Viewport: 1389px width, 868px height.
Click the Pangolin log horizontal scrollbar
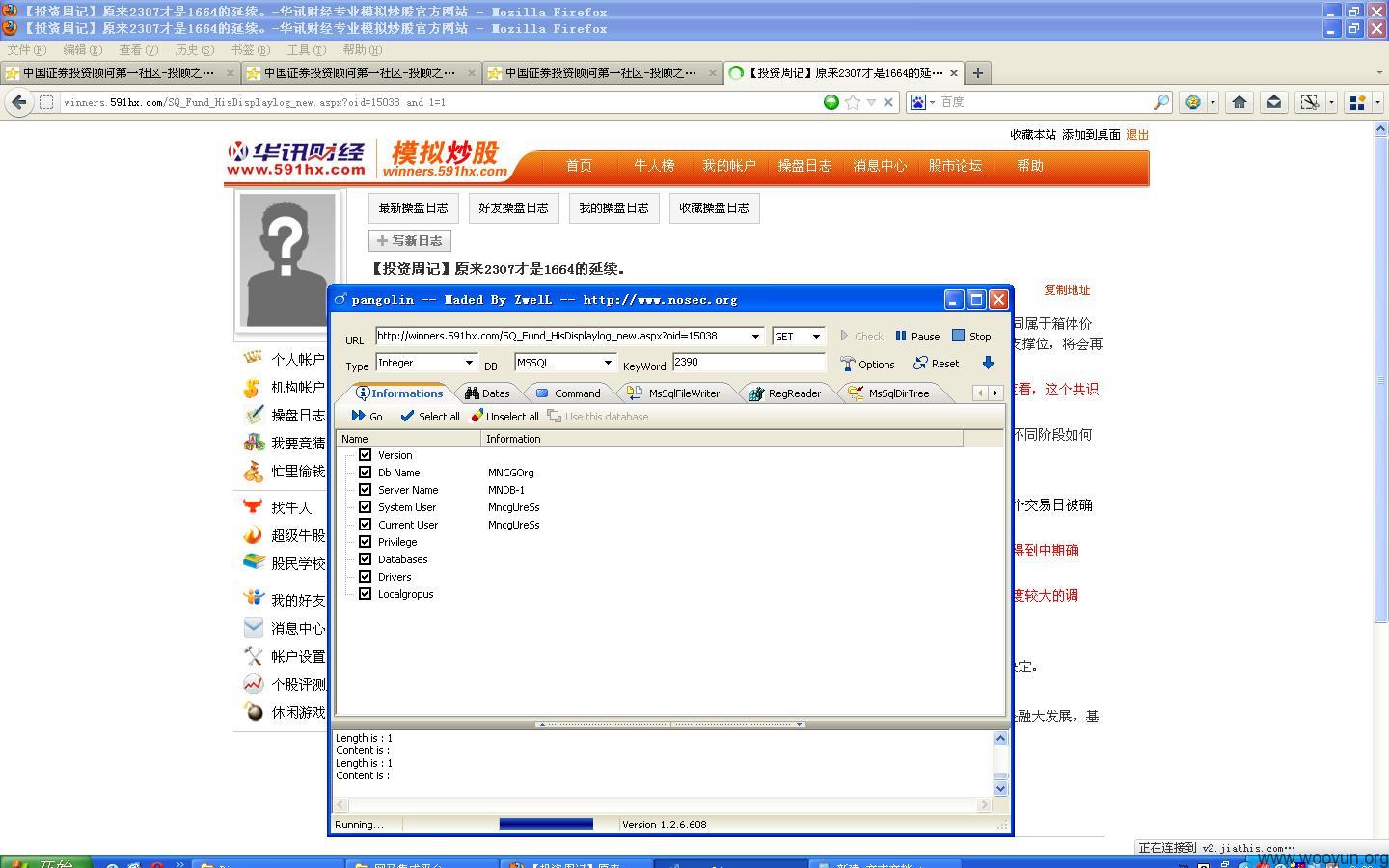pos(663,804)
